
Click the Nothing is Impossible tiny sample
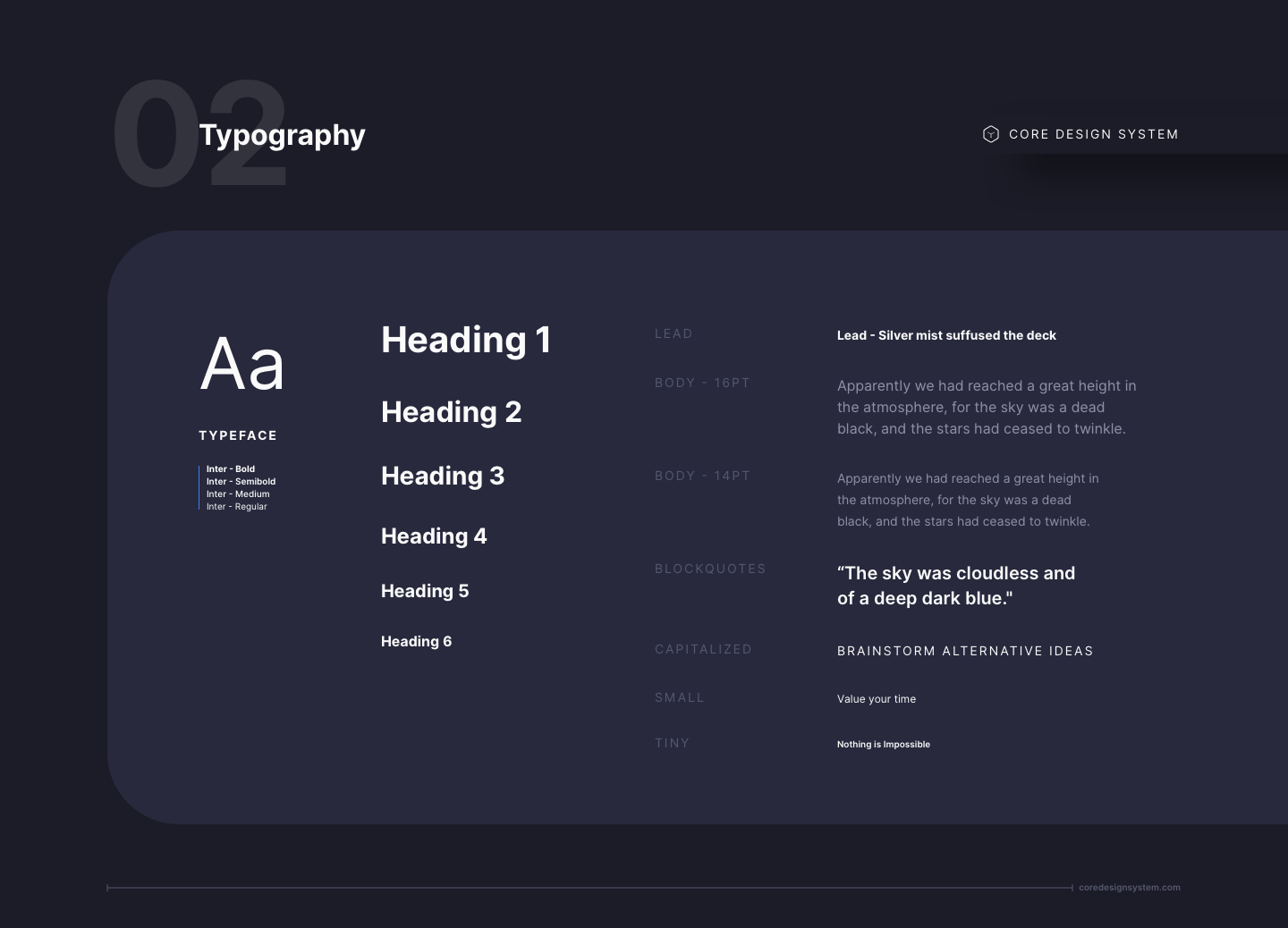884,744
